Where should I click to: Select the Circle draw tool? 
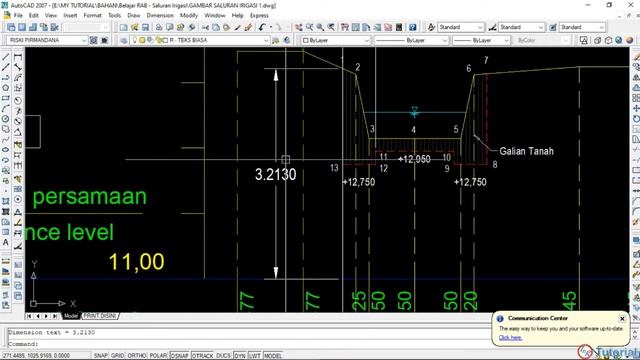click(6, 119)
